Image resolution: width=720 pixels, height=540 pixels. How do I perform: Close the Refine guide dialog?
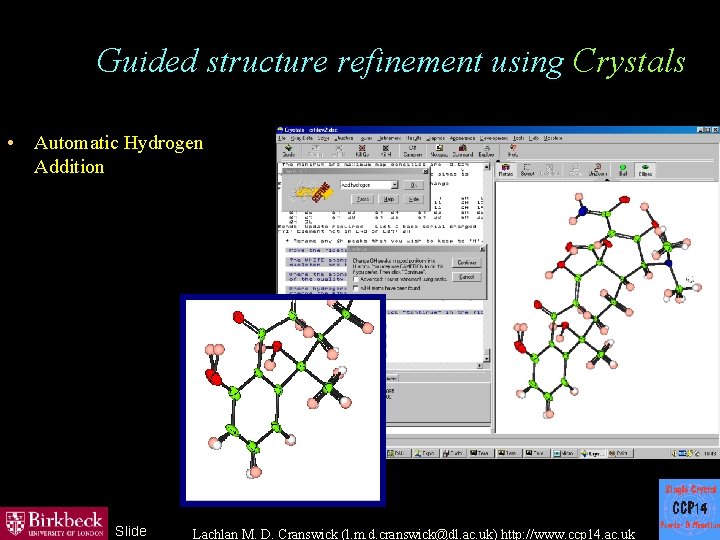tap(426, 171)
